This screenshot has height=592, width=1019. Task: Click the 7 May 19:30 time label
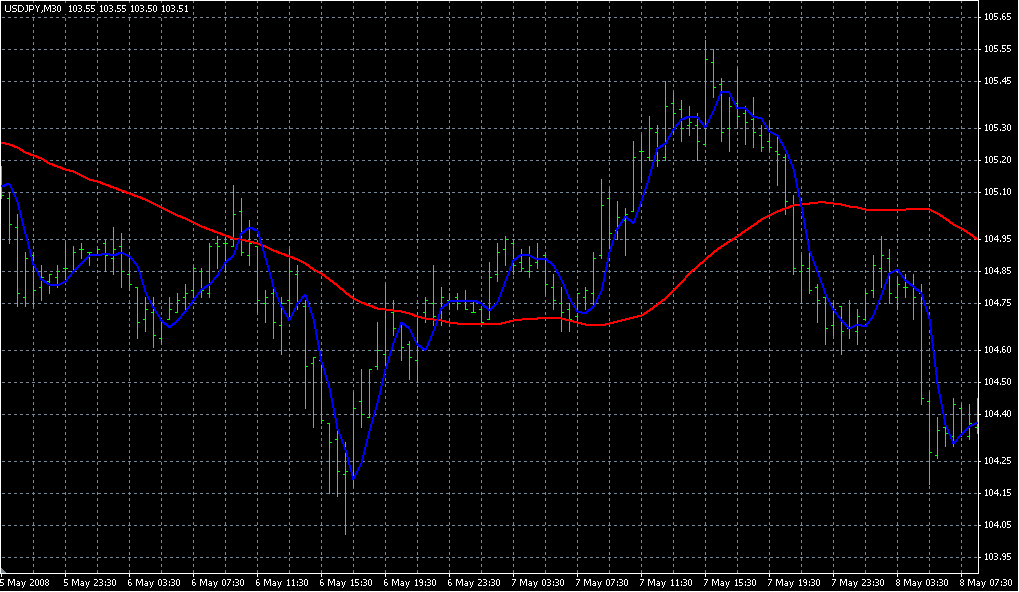pyautogui.click(x=794, y=583)
